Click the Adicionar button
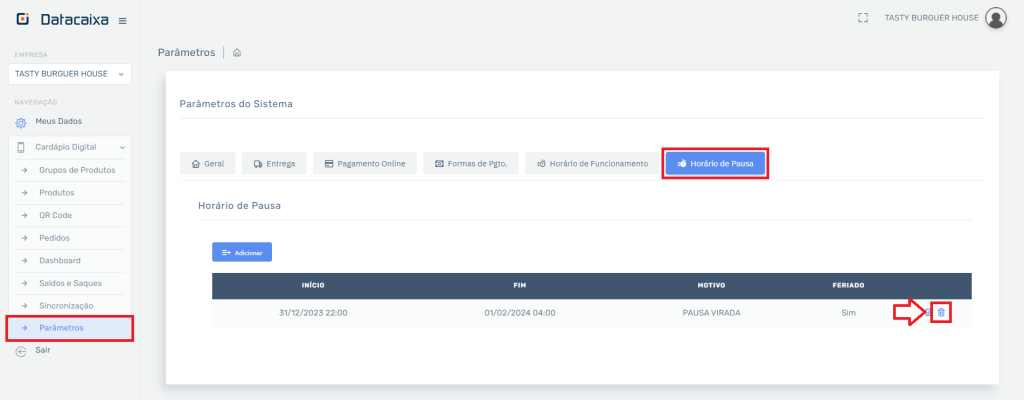Screen dimensions: 1024x400 (242, 253)
